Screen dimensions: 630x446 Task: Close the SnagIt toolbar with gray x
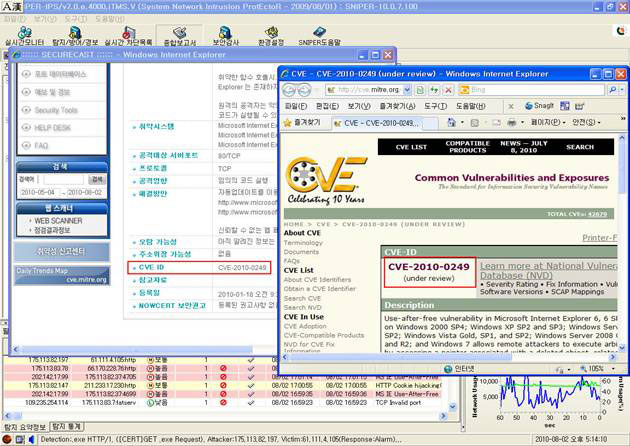tap(511, 106)
